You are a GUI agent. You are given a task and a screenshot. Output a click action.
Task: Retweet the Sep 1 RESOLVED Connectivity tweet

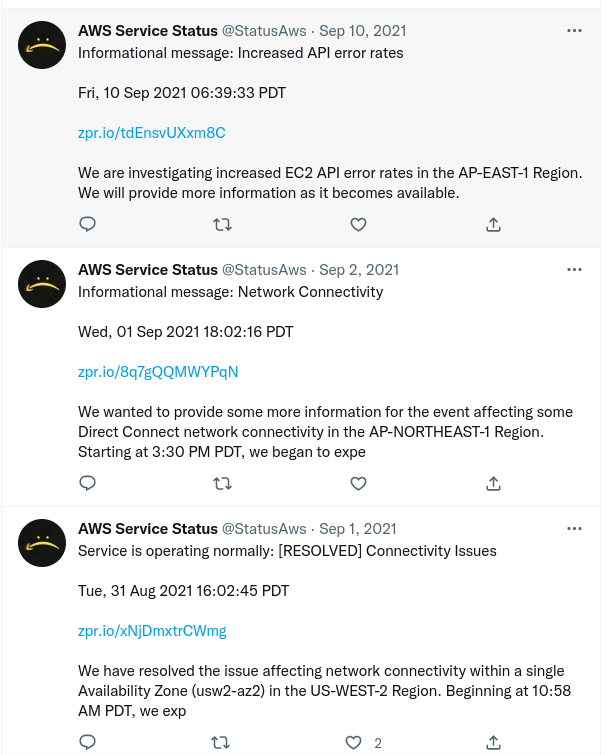223,743
